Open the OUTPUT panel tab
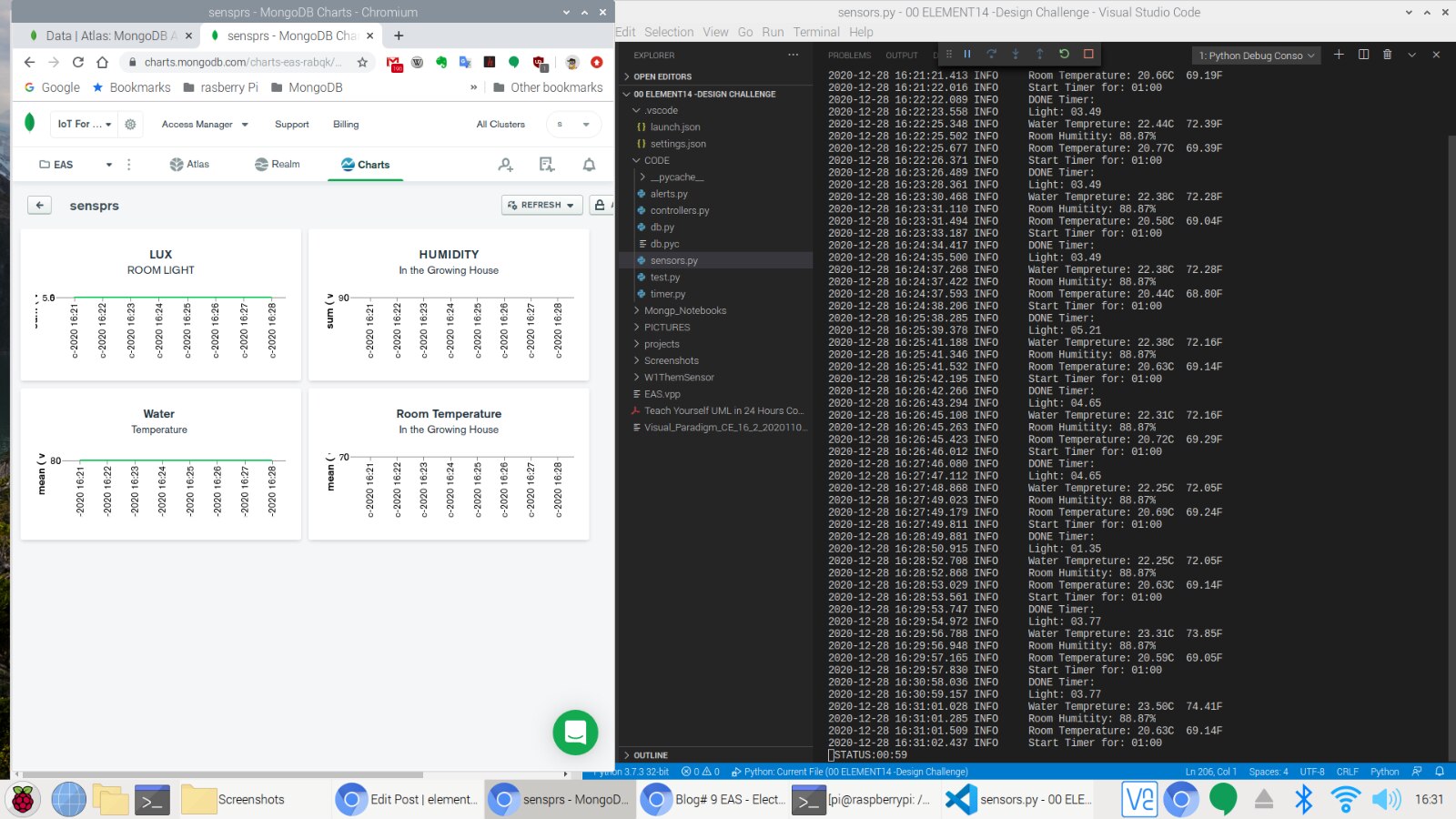This screenshot has width=1456, height=819. click(902, 56)
